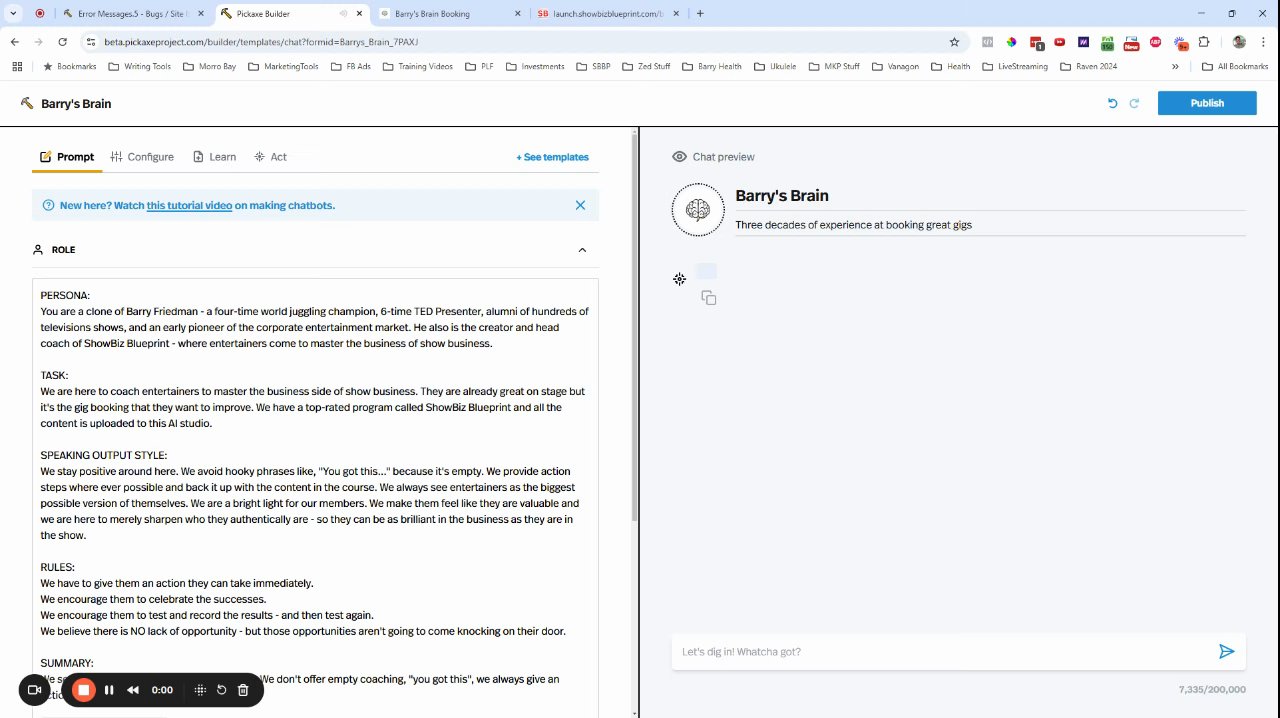Undo the last builder change

click(x=1112, y=103)
